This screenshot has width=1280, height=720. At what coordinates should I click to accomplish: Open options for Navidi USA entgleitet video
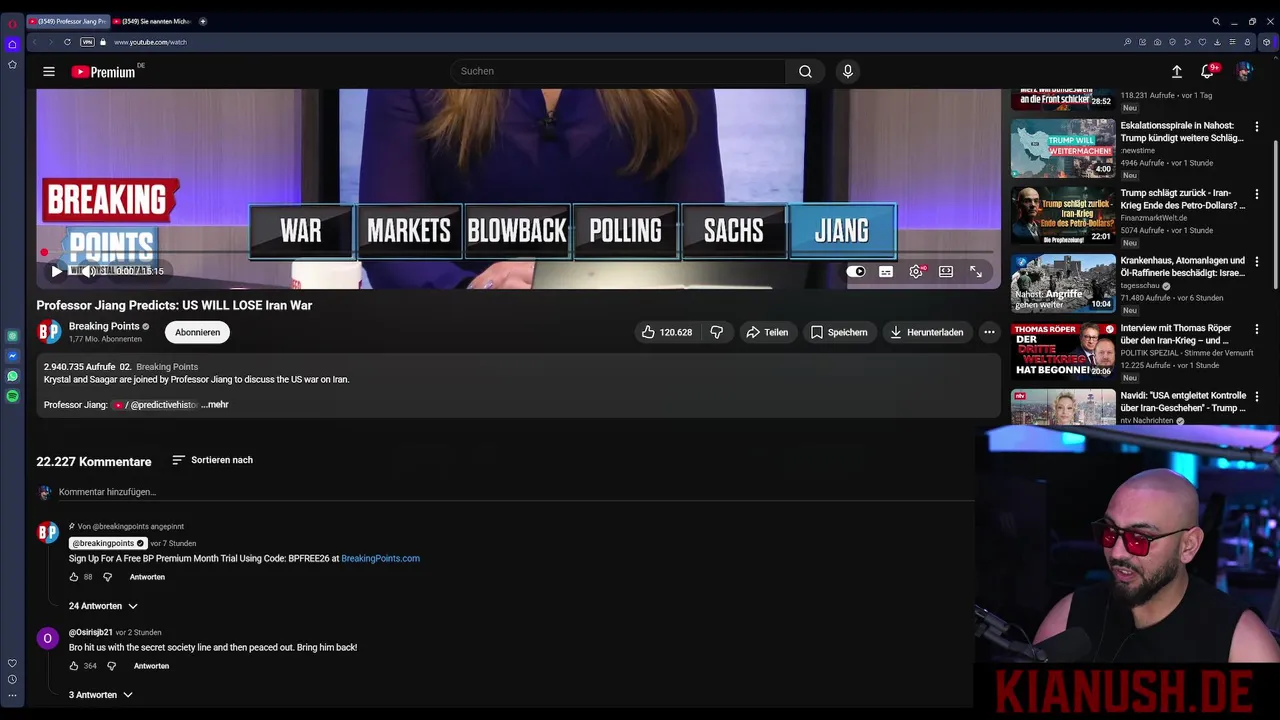click(x=1257, y=396)
